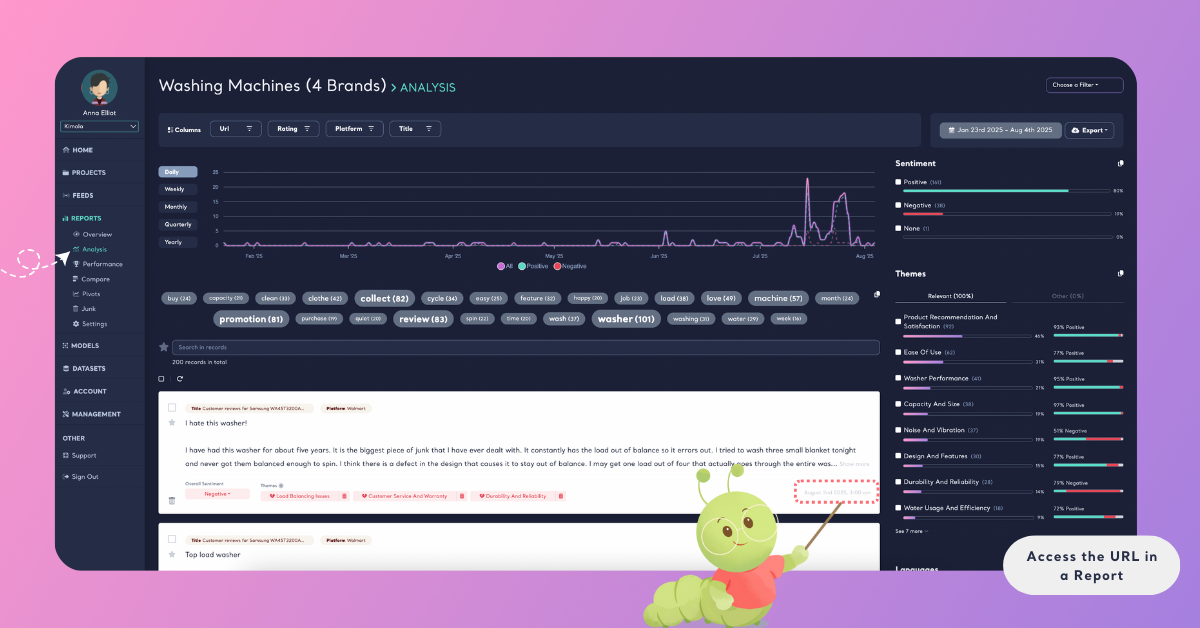
Task: Check the Positive sentiment checkbox
Action: click(x=898, y=182)
